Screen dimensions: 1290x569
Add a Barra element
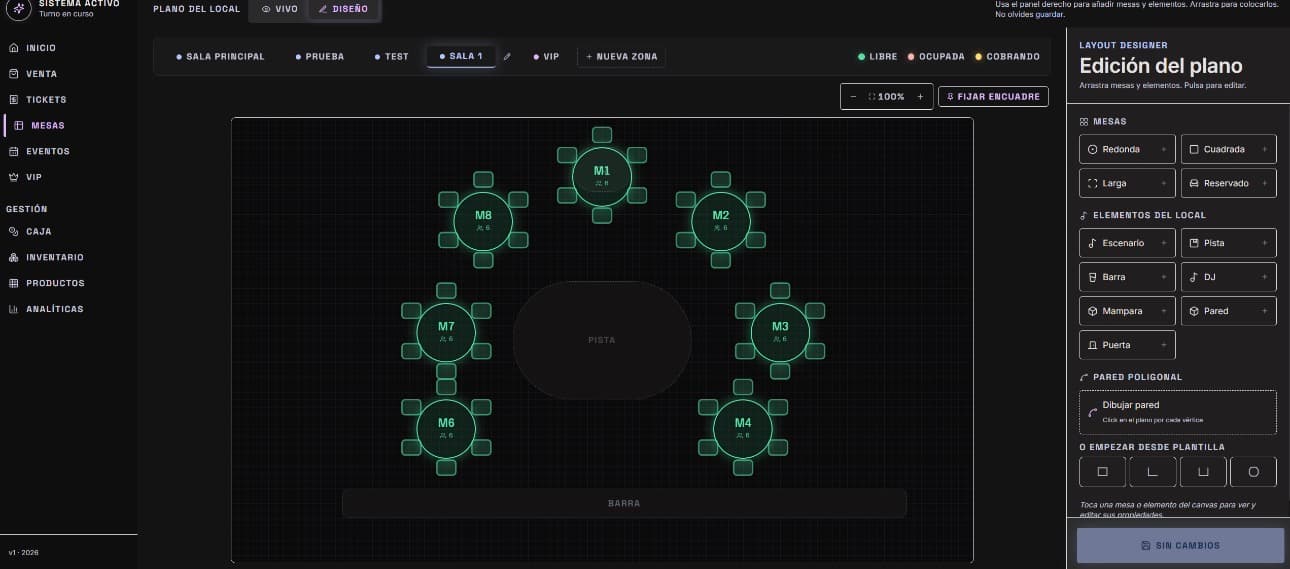1127,277
